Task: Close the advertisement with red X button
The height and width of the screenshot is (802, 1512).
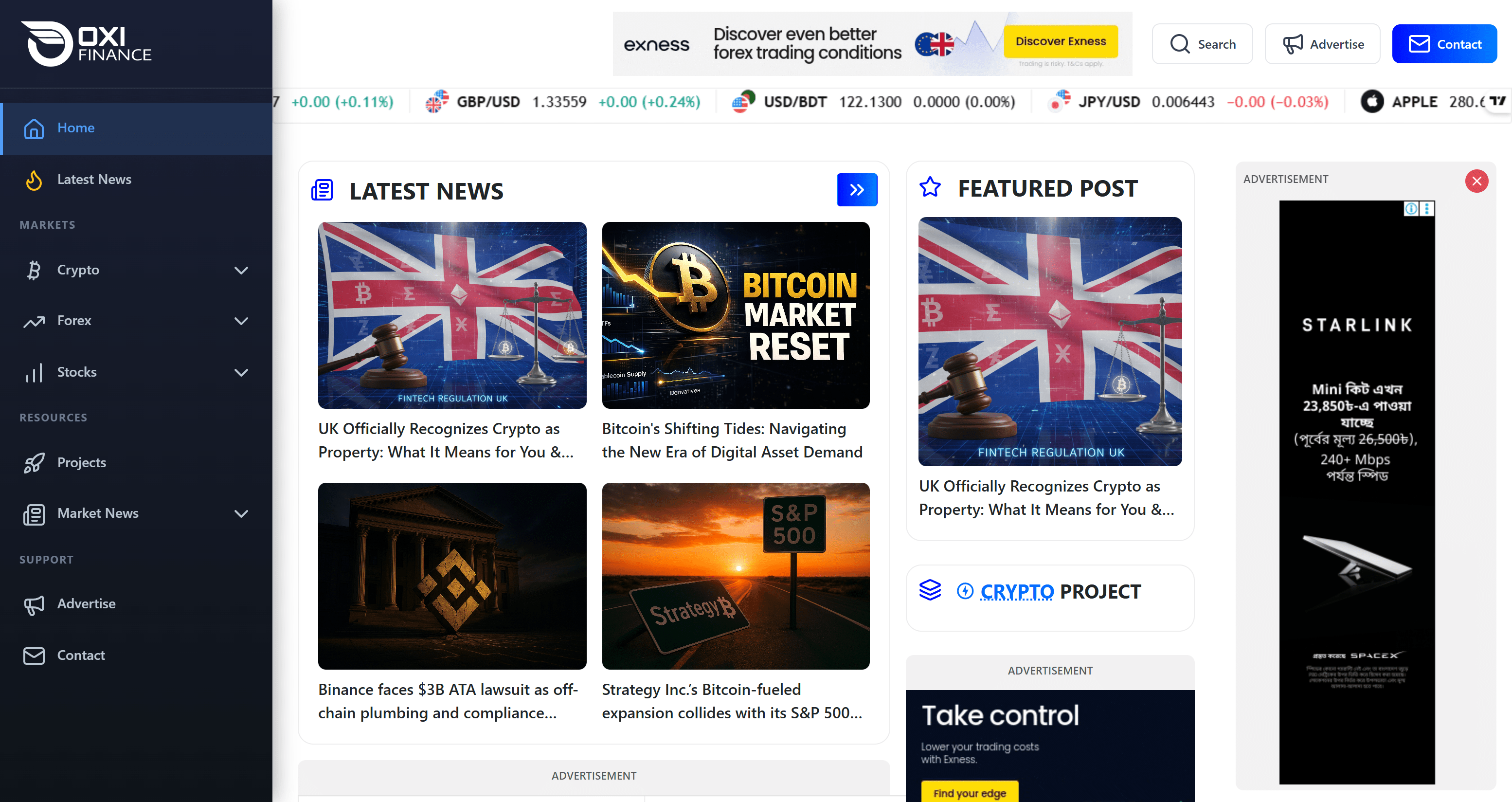Action: click(x=1477, y=181)
